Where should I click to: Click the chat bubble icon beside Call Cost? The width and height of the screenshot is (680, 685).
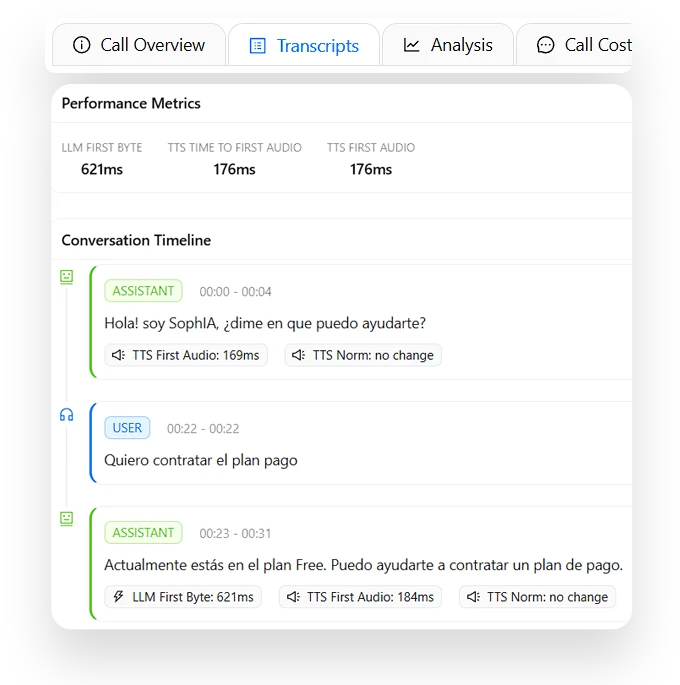545,45
